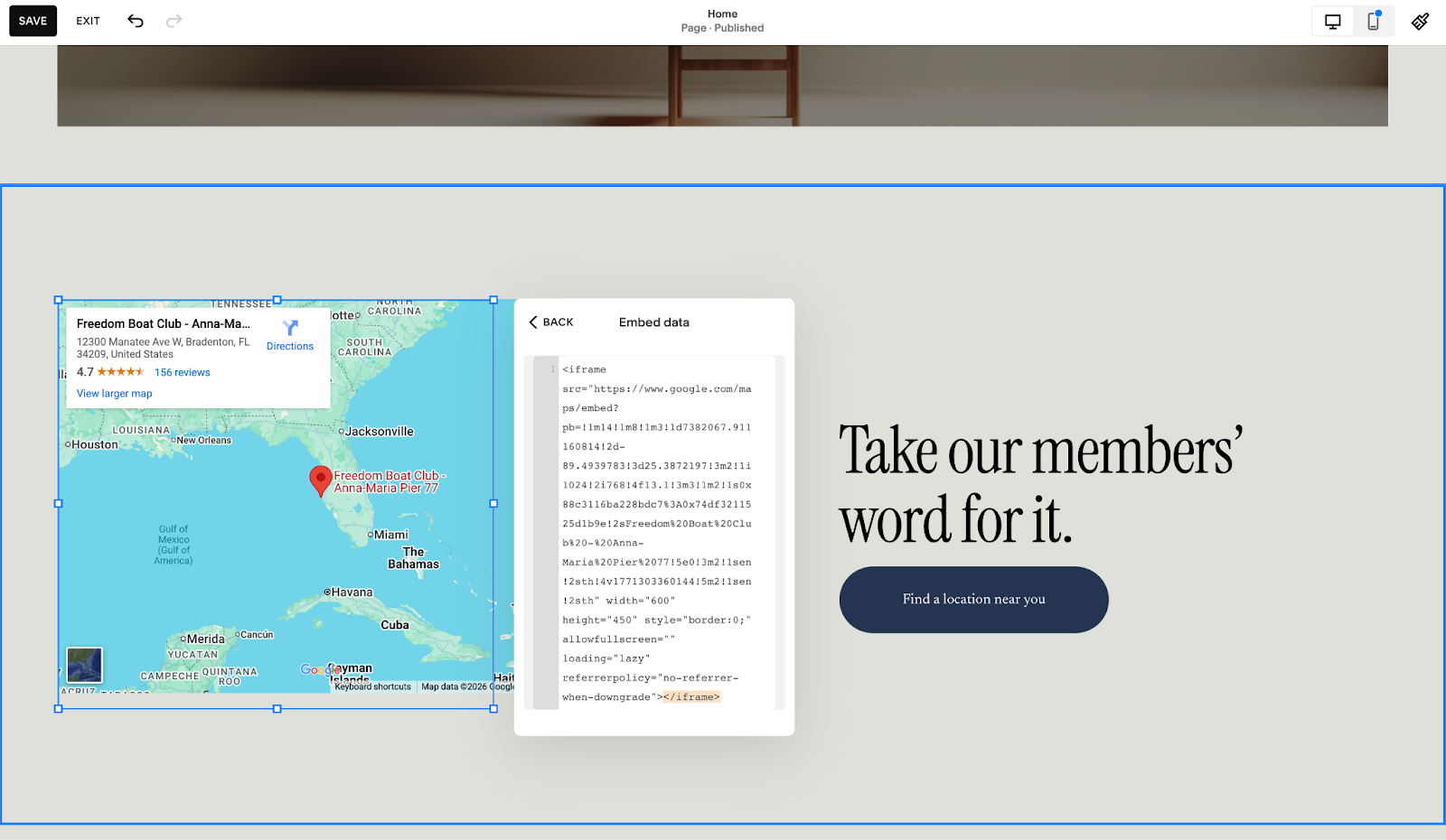Click the 'Havana' label on the map

coord(352,593)
